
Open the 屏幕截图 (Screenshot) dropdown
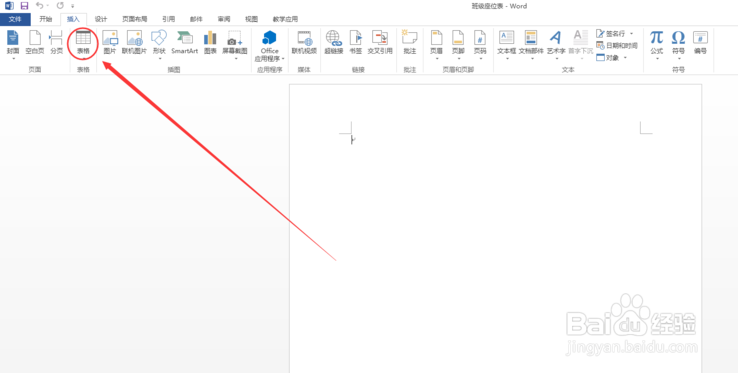[x=235, y=45]
